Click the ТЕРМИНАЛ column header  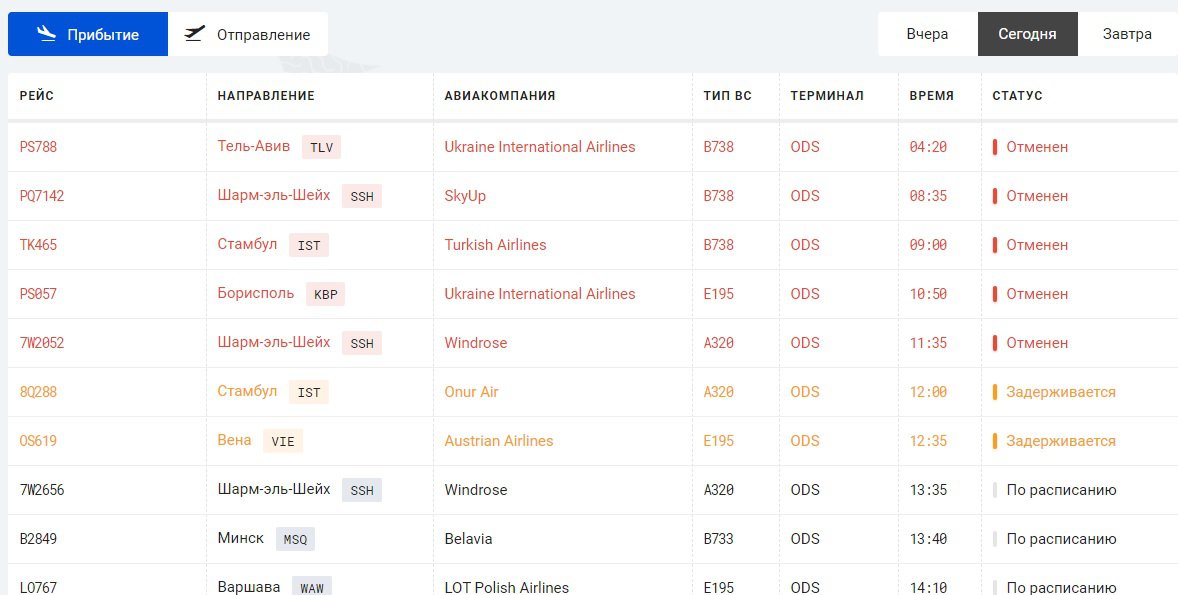click(x=827, y=96)
